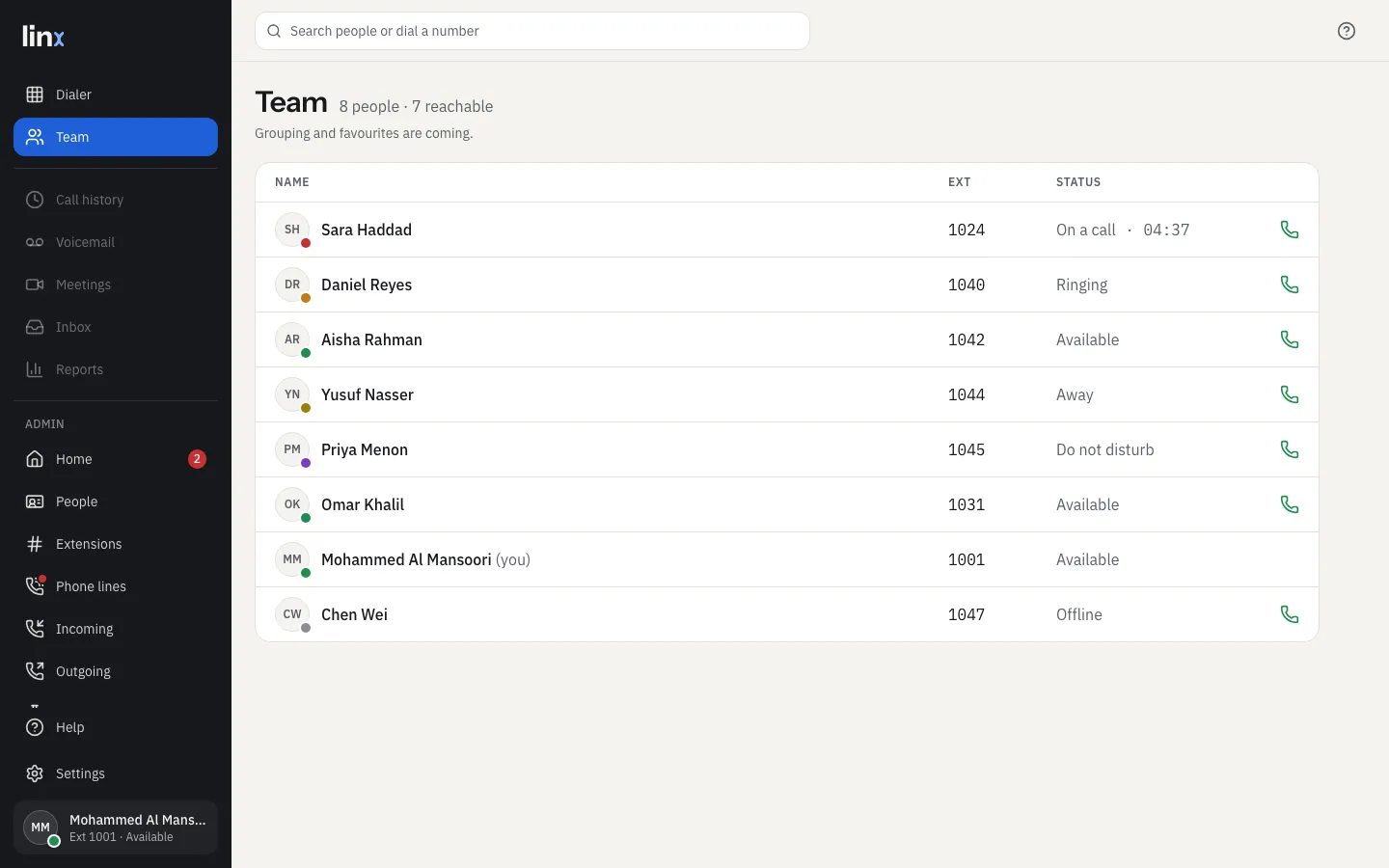Open Call history in the sidebar
Viewport: 1389px width, 868px height.
[116, 200]
